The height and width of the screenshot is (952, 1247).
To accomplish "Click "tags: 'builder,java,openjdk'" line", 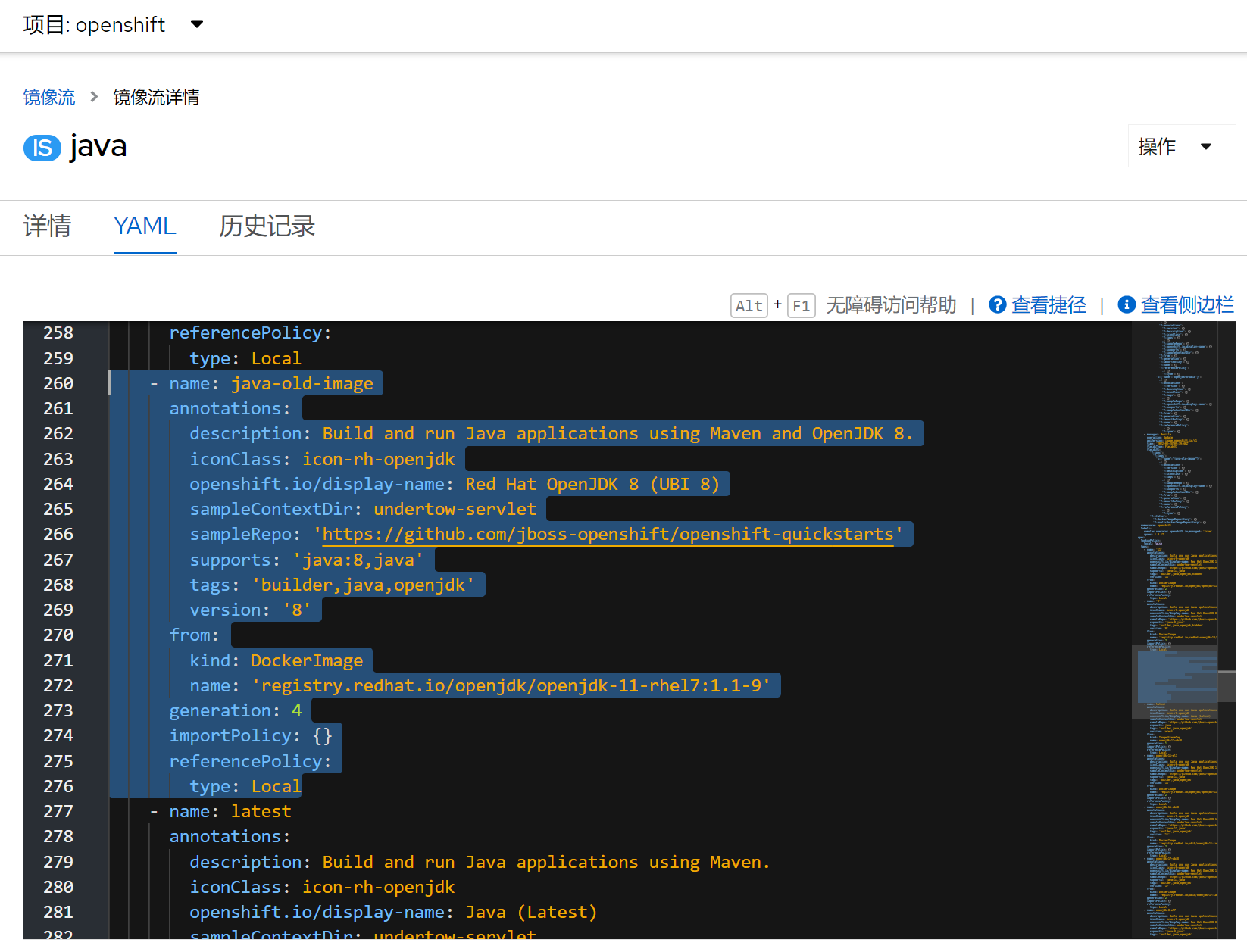I will (333, 585).
